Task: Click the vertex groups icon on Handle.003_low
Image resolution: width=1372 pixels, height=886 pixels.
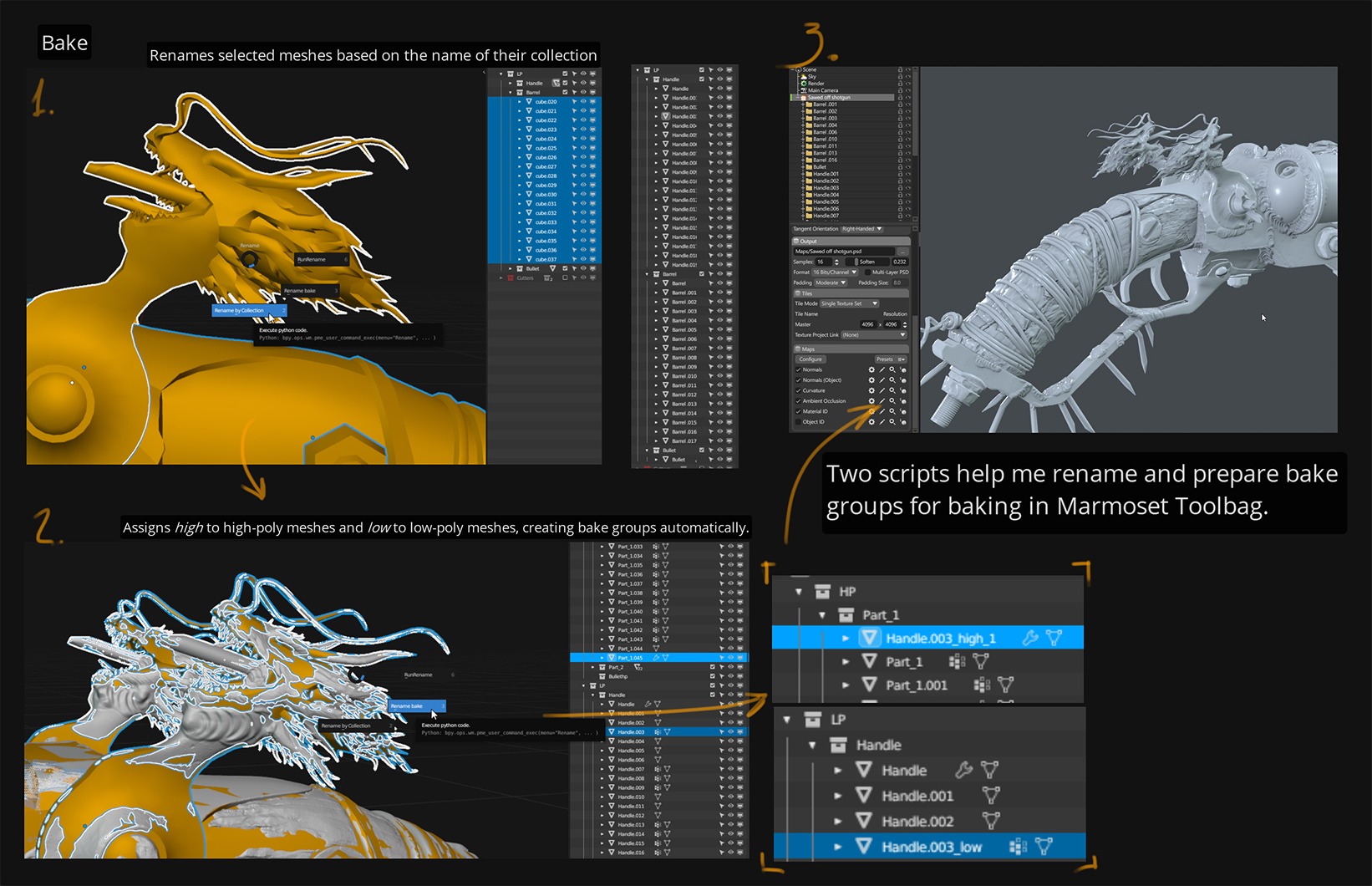Action: (1017, 847)
